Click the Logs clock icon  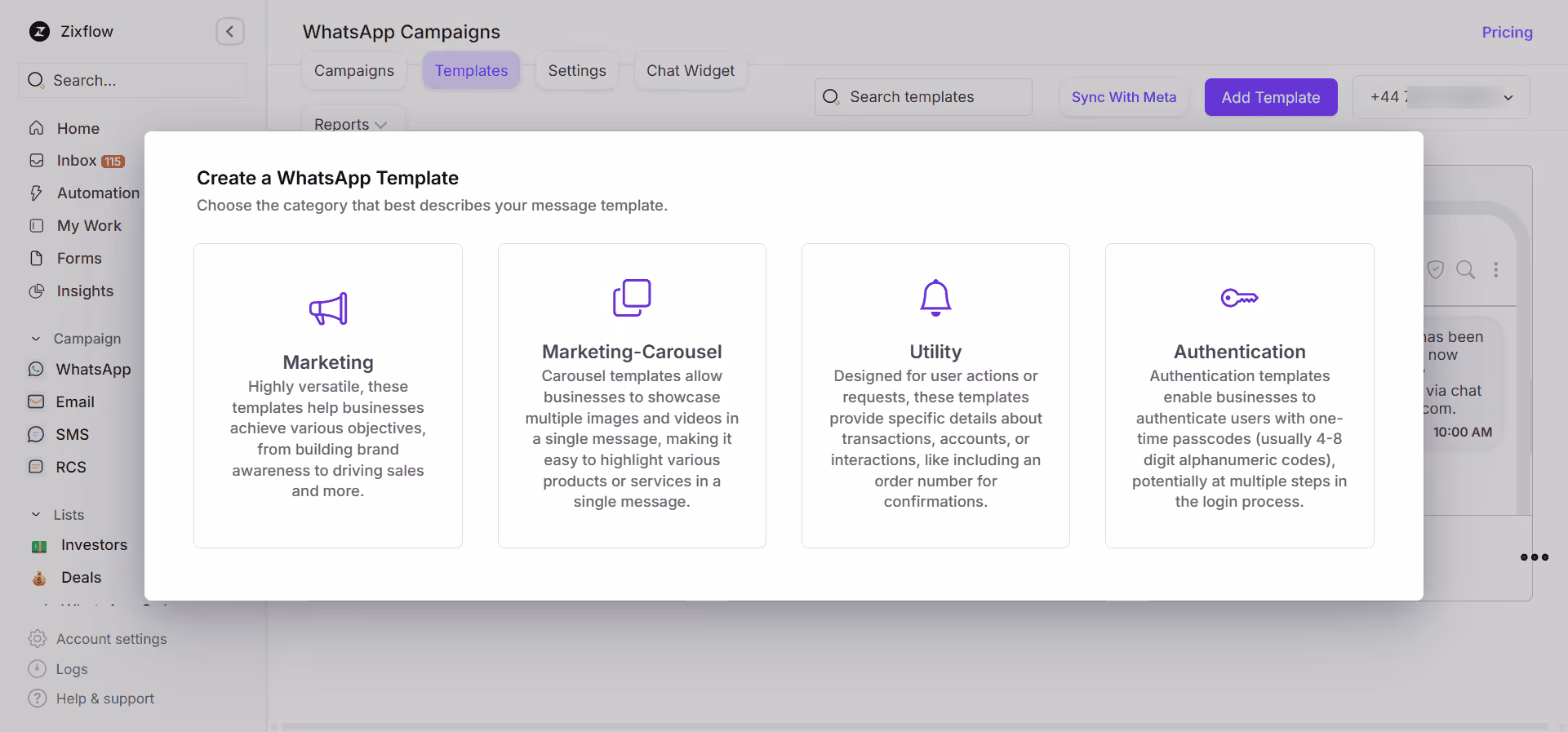click(38, 669)
